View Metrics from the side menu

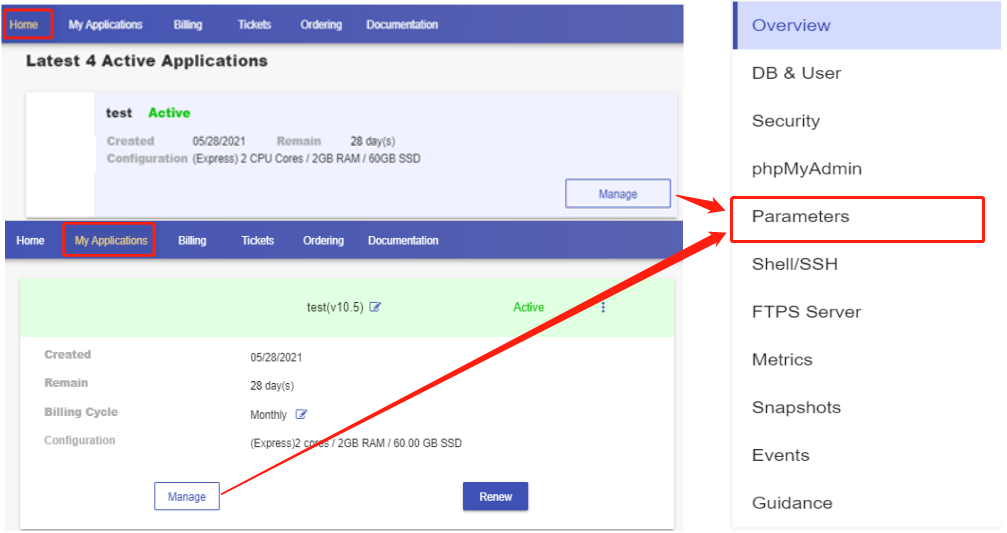pyautogui.click(x=782, y=360)
